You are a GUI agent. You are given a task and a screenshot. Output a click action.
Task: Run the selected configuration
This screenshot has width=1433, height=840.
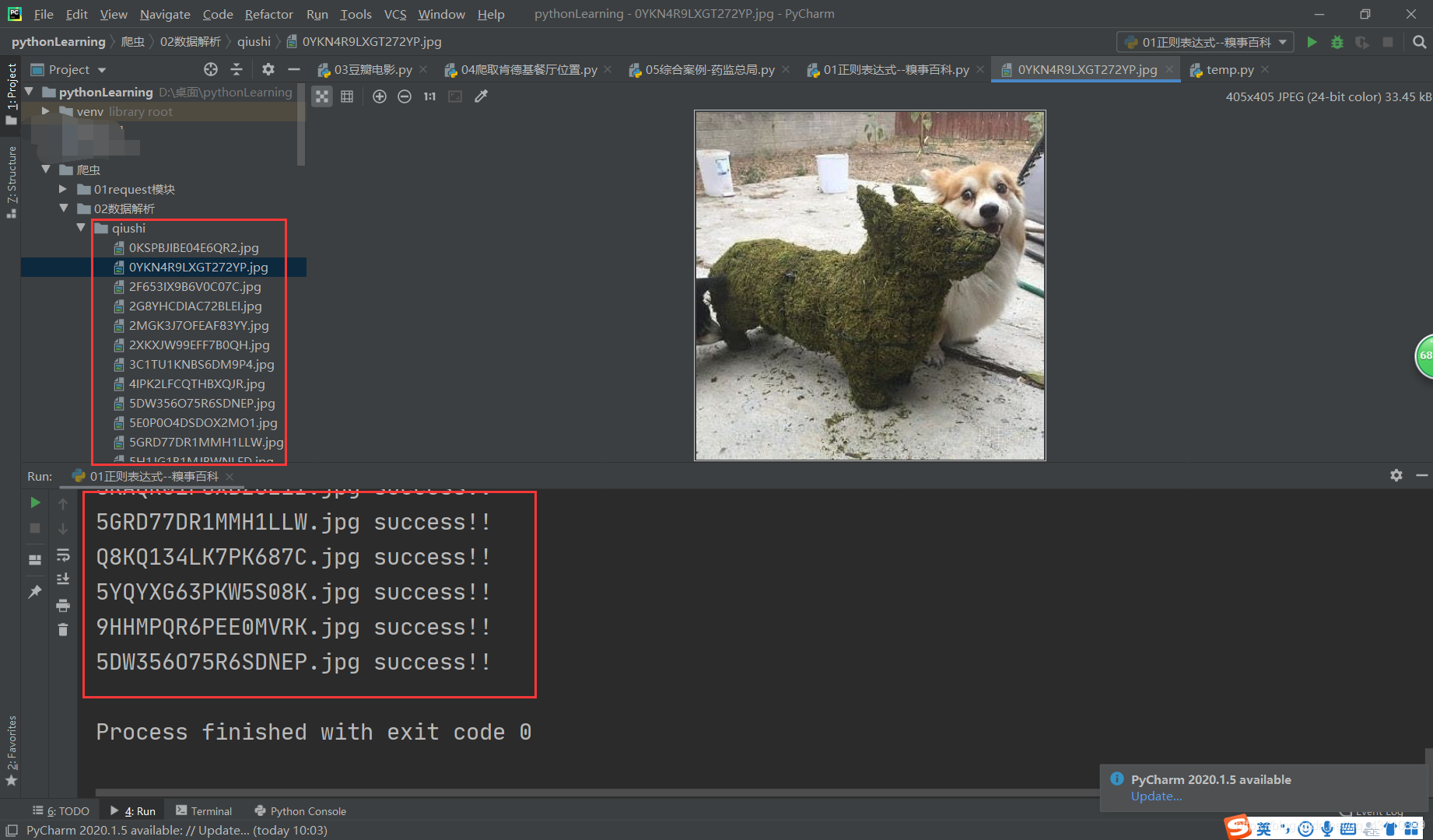coord(1312,42)
